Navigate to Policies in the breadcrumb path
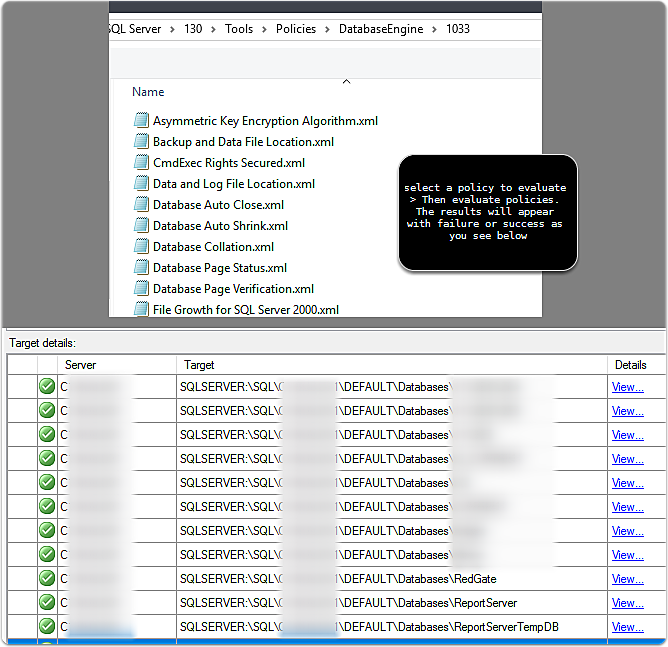Viewport: 668px width, 647px height. point(296,29)
